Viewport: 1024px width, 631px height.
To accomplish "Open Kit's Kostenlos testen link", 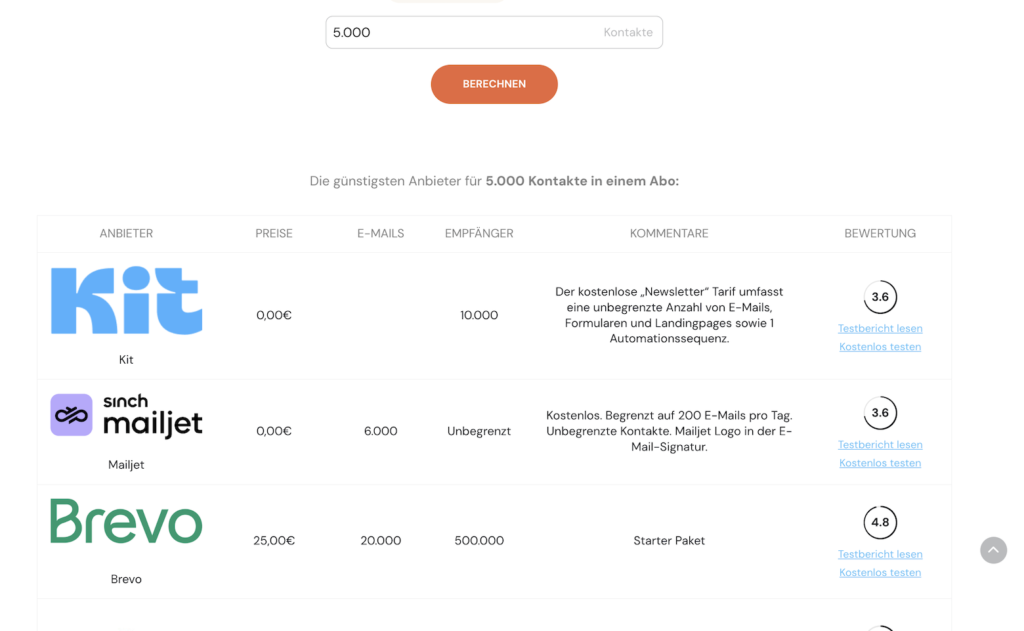I will pyautogui.click(x=880, y=347).
